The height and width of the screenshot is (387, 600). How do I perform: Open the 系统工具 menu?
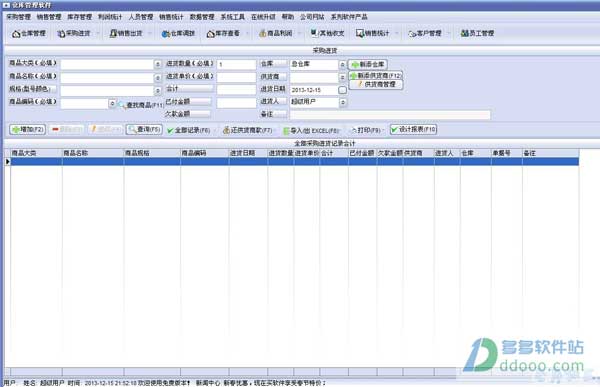click(x=232, y=17)
